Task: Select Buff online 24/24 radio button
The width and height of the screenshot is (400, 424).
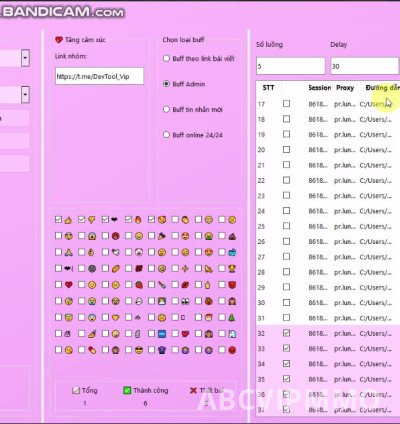Action: point(166,135)
